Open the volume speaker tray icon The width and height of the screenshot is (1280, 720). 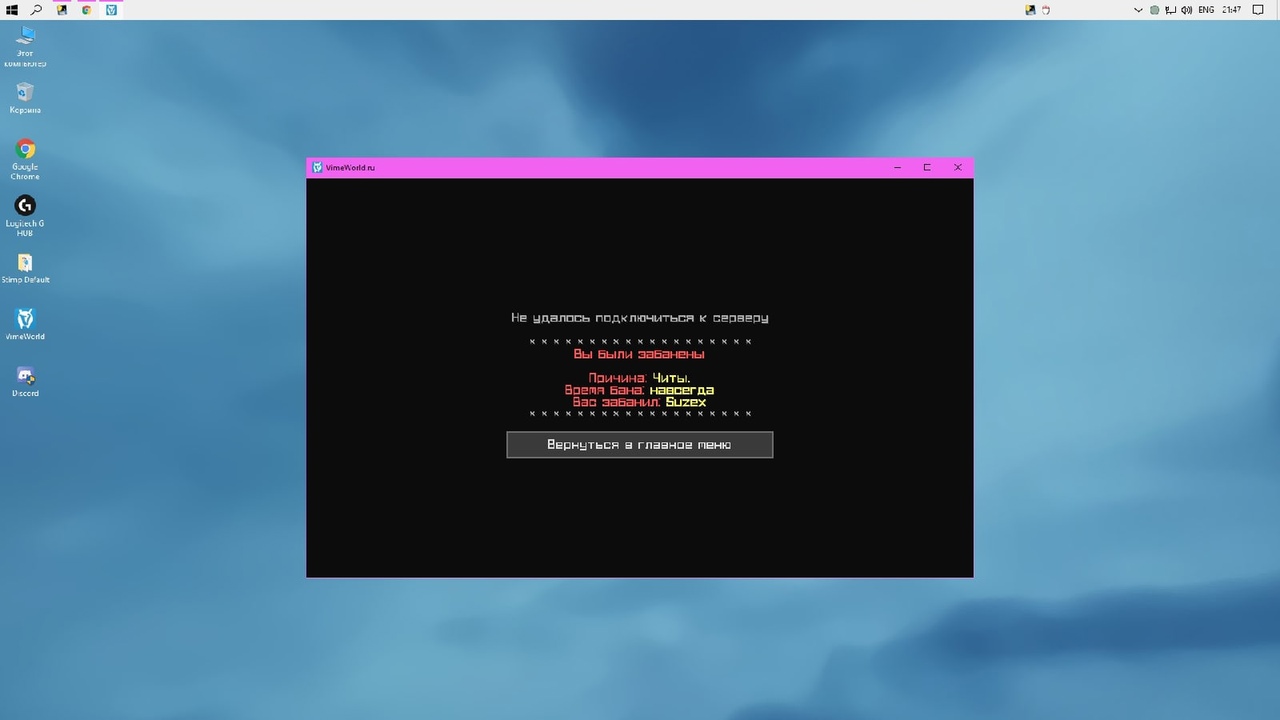[1186, 10]
